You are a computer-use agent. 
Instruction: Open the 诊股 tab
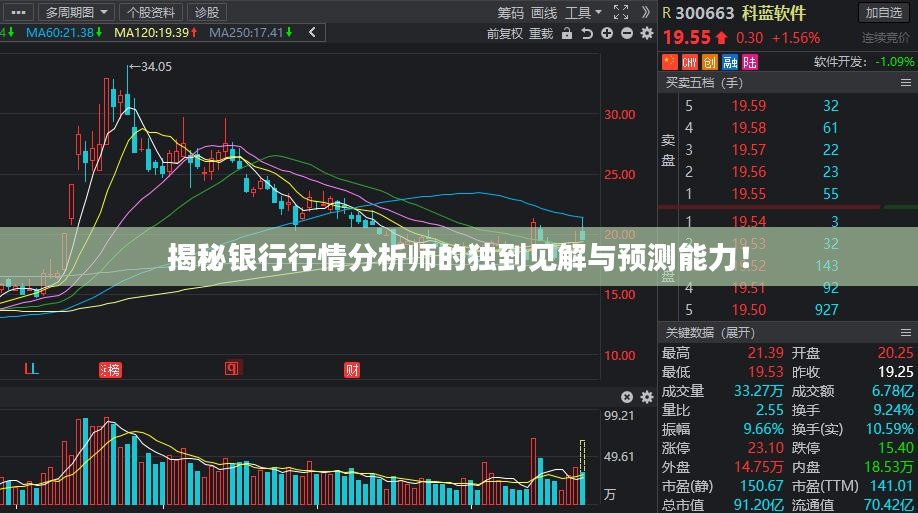207,12
